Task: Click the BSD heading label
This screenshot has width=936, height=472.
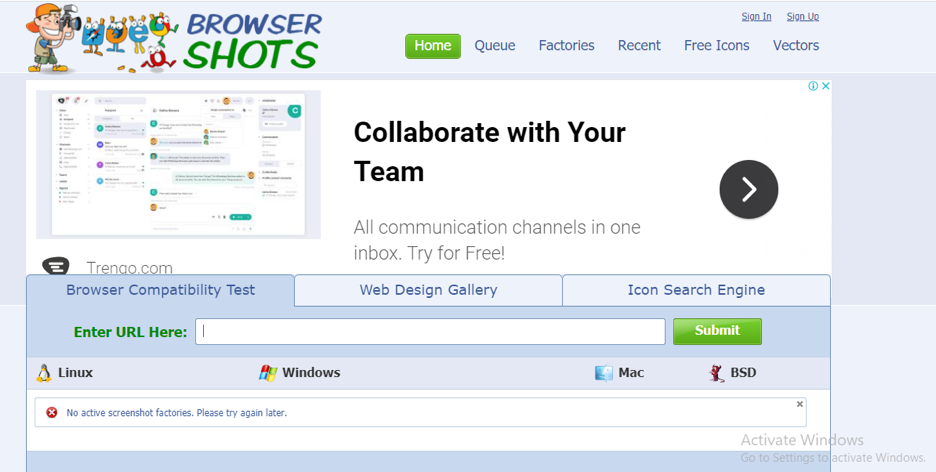Action: click(x=743, y=373)
